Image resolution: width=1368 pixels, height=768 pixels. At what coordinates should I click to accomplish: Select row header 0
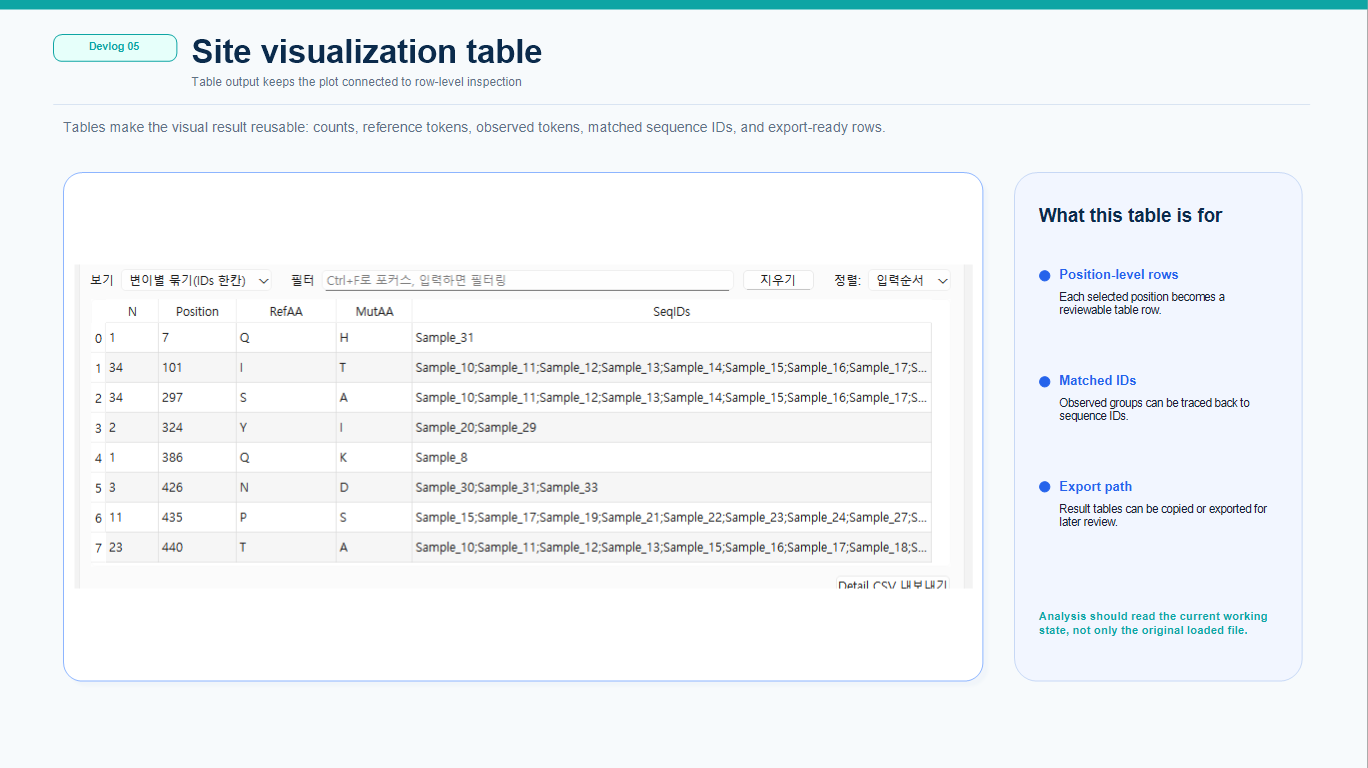(x=98, y=338)
